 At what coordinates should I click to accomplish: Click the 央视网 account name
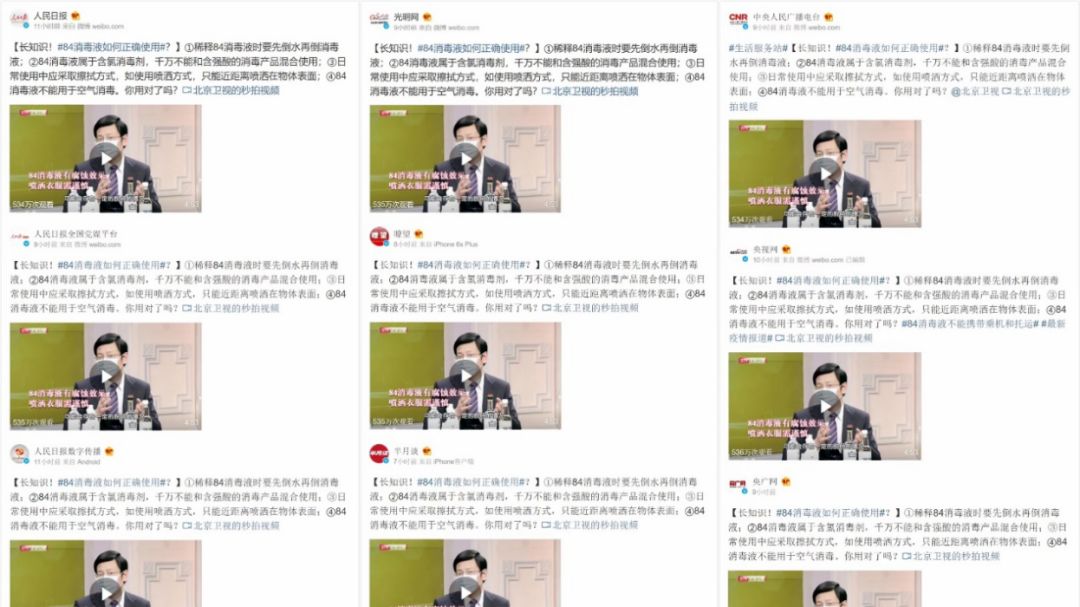pos(765,249)
